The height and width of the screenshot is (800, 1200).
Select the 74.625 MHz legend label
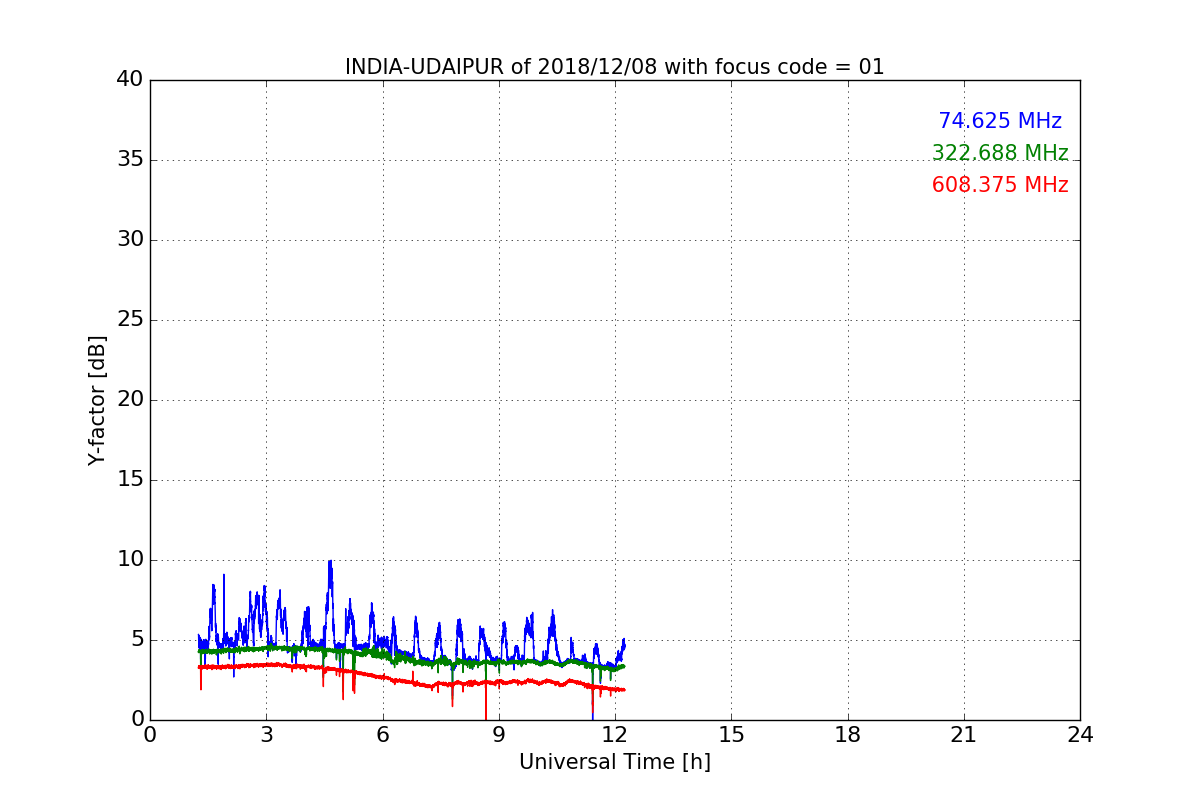pos(1000,121)
